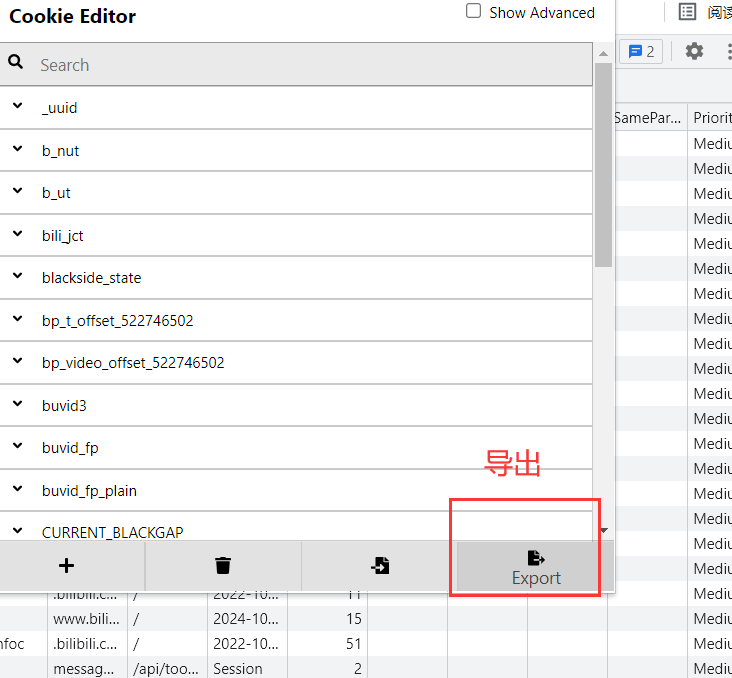Expand the CURRENT_BLACKGAP cookie chevron

tap(18, 530)
